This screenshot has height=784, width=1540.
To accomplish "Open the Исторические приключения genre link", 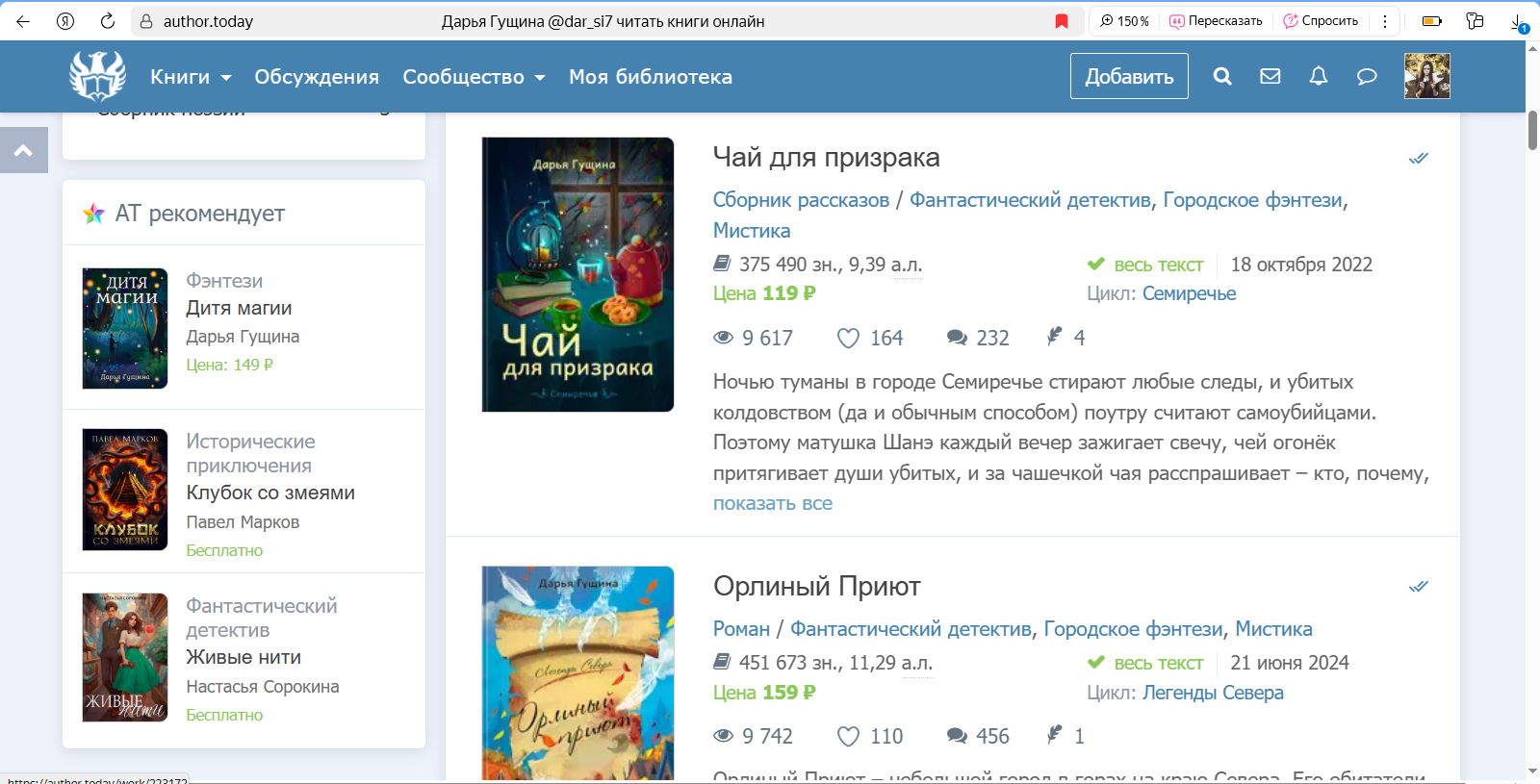I will pyautogui.click(x=250, y=453).
